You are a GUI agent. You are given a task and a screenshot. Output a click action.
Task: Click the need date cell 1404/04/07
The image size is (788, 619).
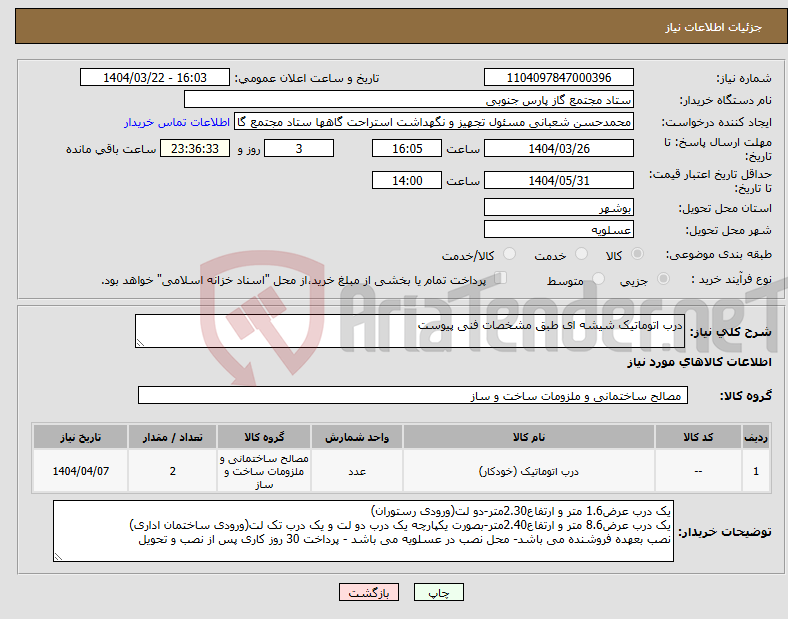pos(80,471)
